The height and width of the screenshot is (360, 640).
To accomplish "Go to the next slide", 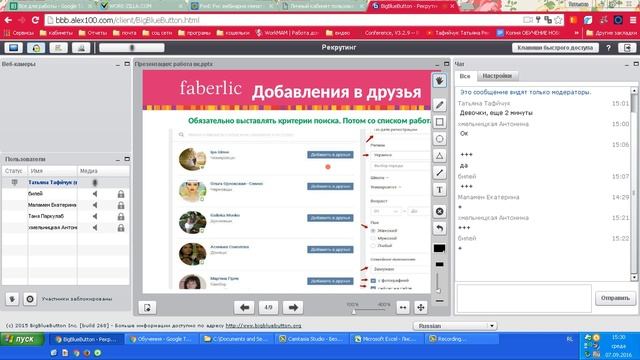I will tap(293, 307).
